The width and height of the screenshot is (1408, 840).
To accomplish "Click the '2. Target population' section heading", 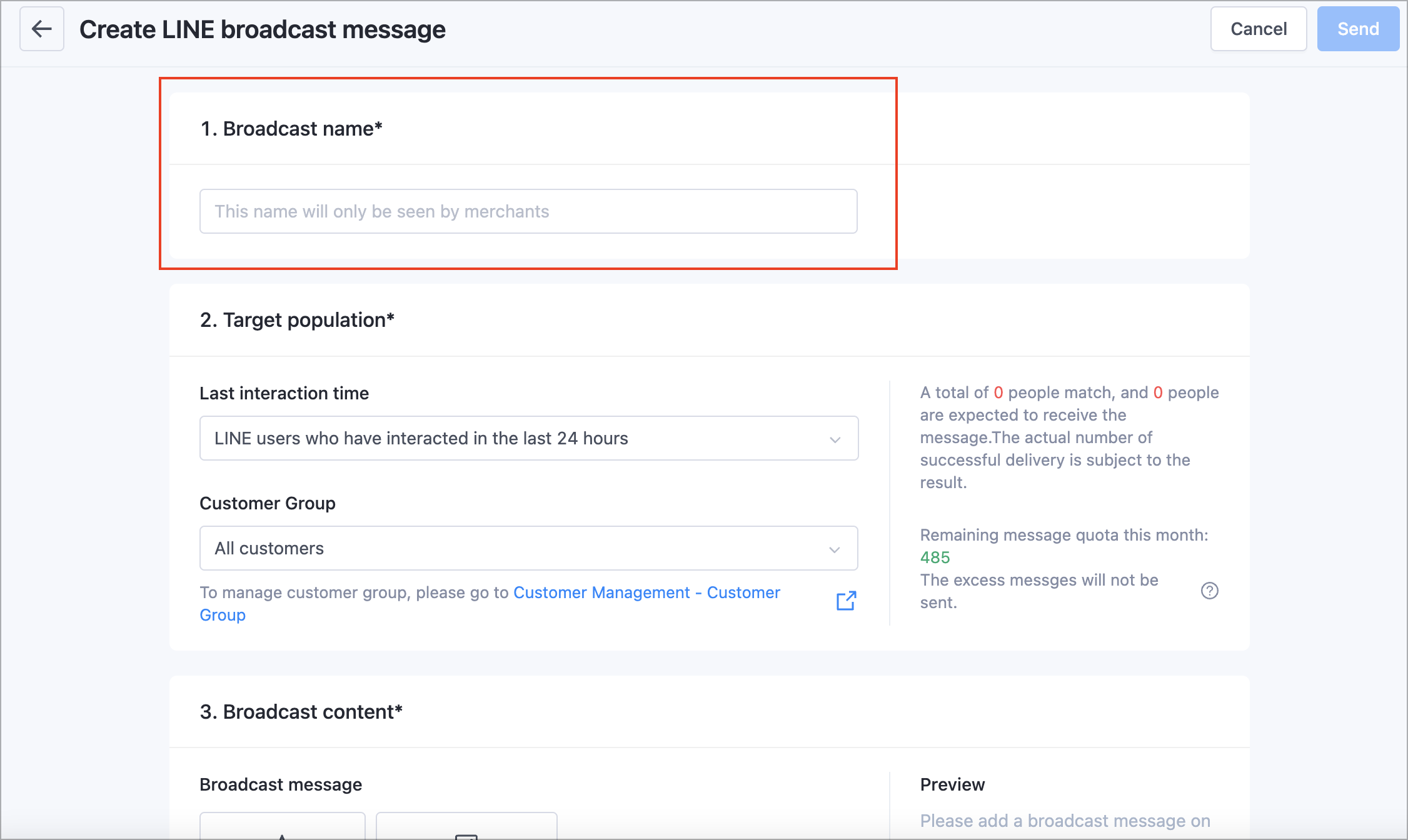I will coord(297,320).
